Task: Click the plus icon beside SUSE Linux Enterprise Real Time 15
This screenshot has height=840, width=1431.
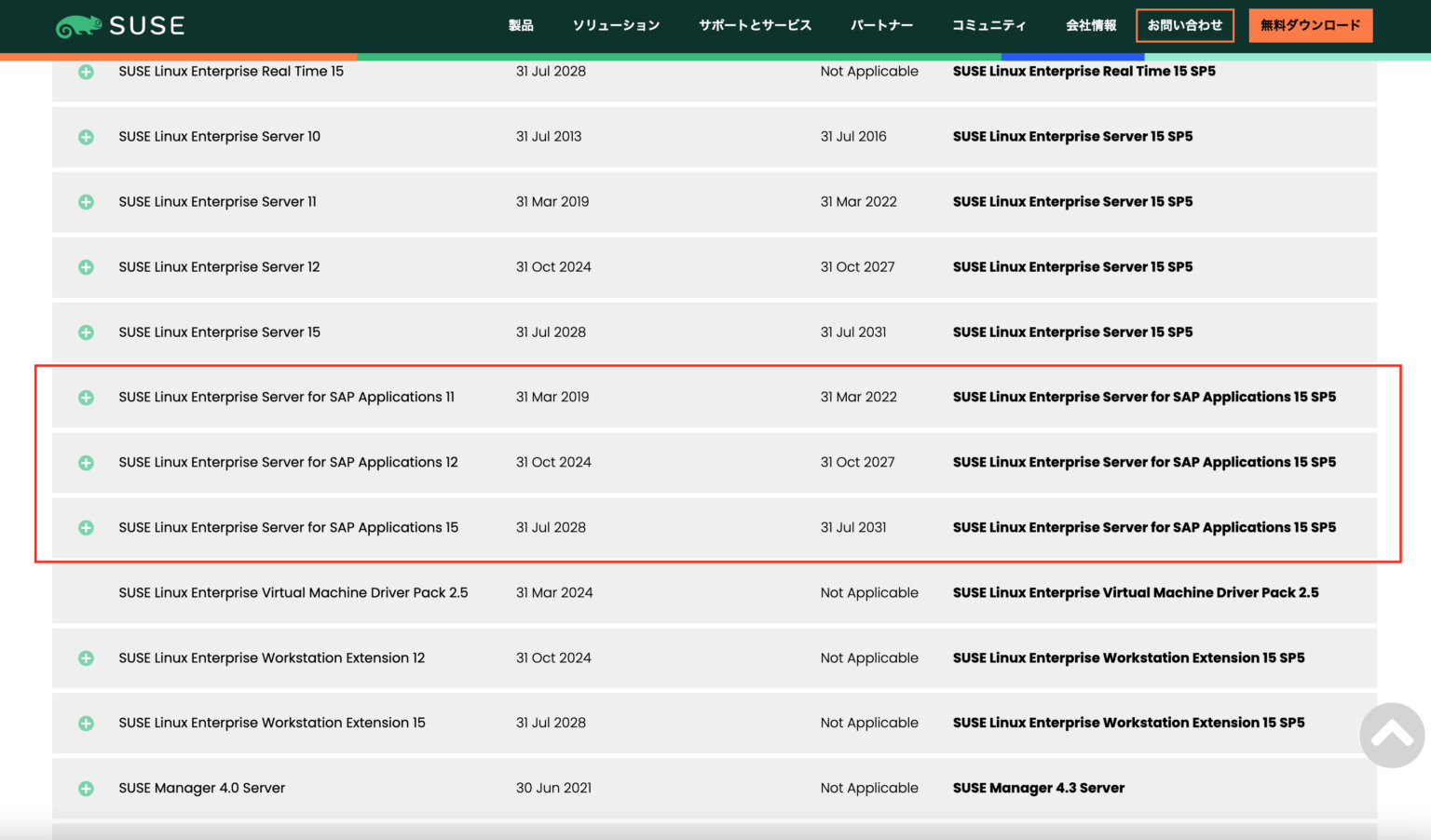Action: click(86, 71)
